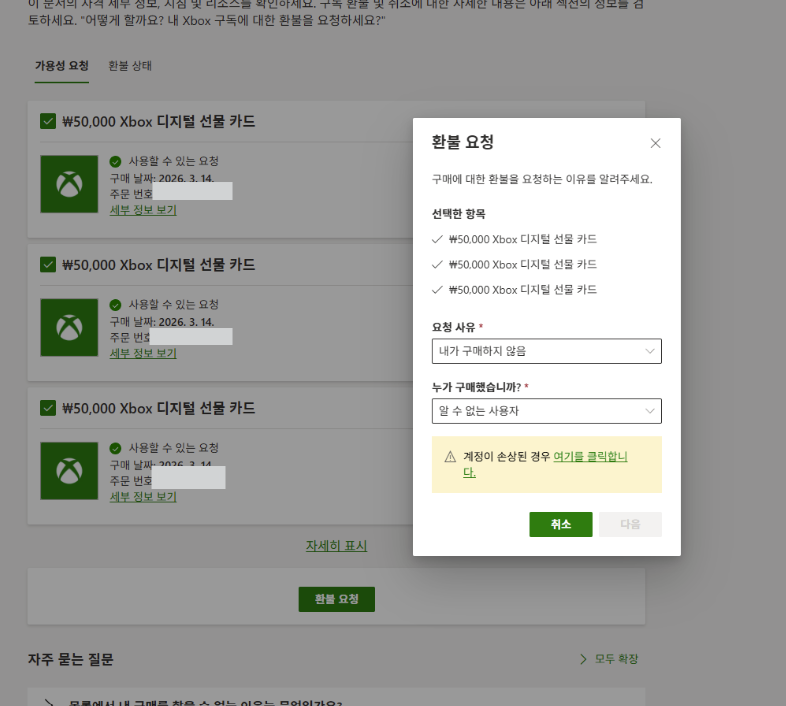The image size is (786, 706).
Task: Click the 자주 묻는 질문 heading
Action: 71,659
